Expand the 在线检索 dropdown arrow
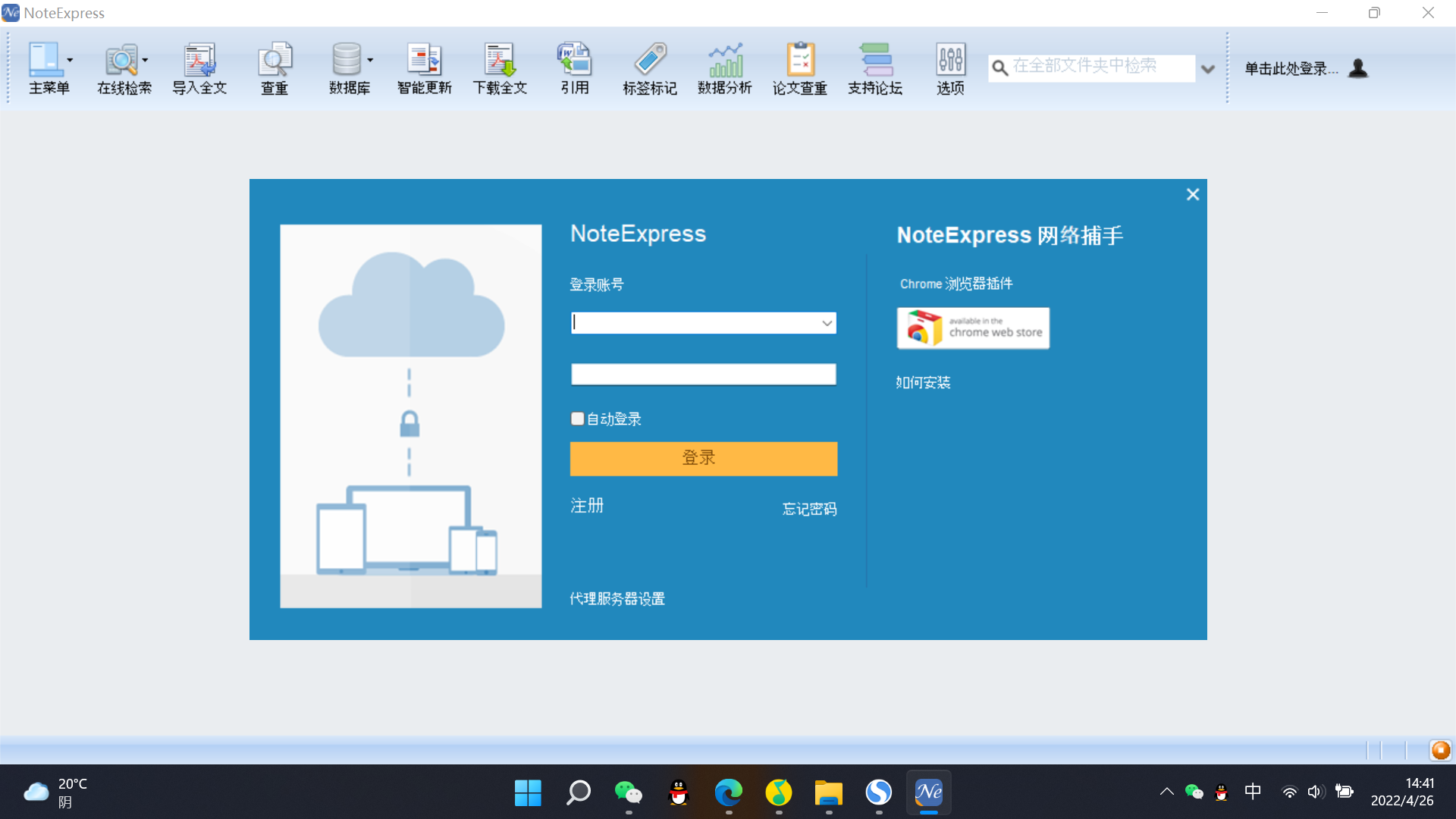 click(x=145, y=60)
